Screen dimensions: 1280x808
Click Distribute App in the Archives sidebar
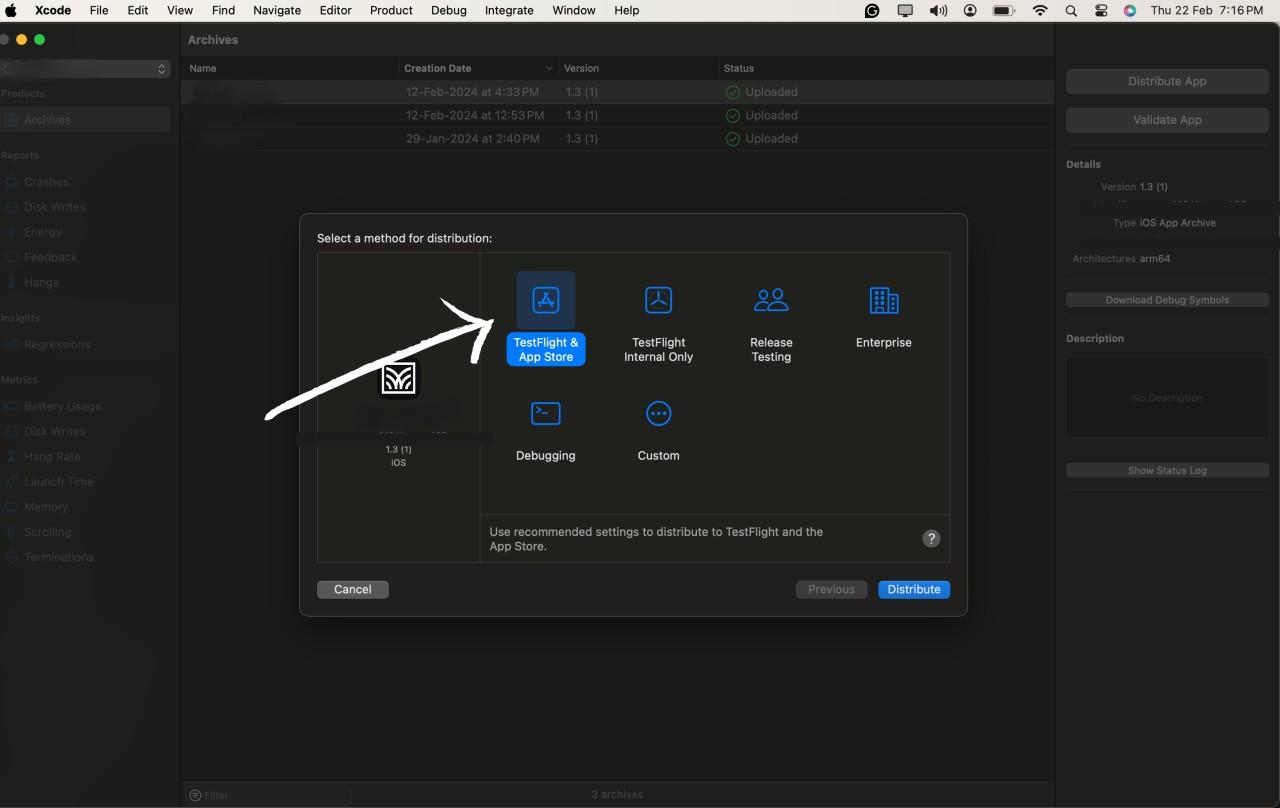coord(1167,81)
